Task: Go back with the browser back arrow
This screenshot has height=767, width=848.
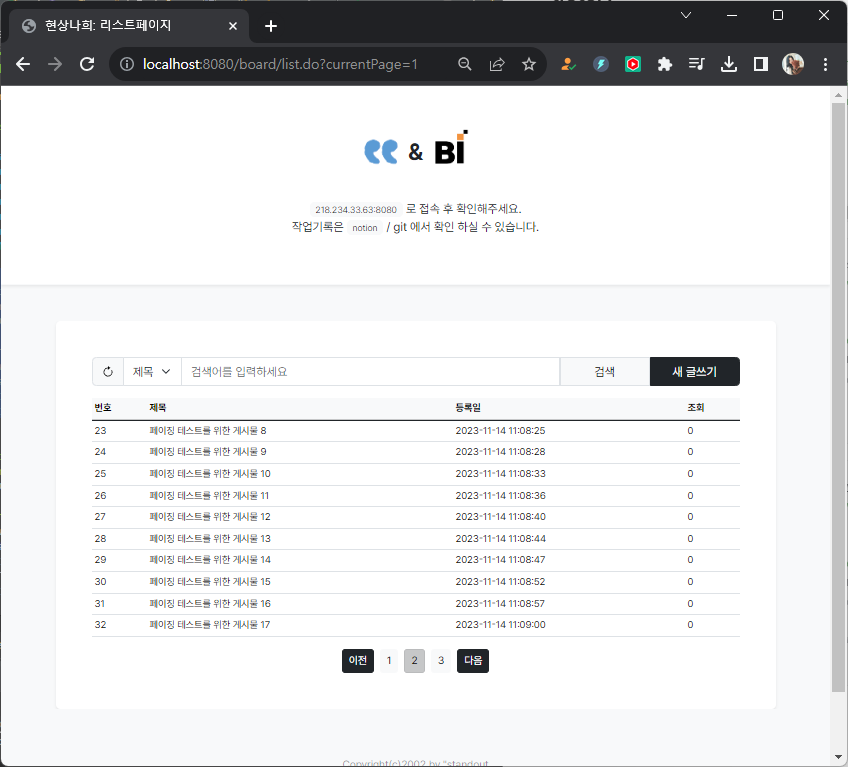Action: click(x=23, y=64)
